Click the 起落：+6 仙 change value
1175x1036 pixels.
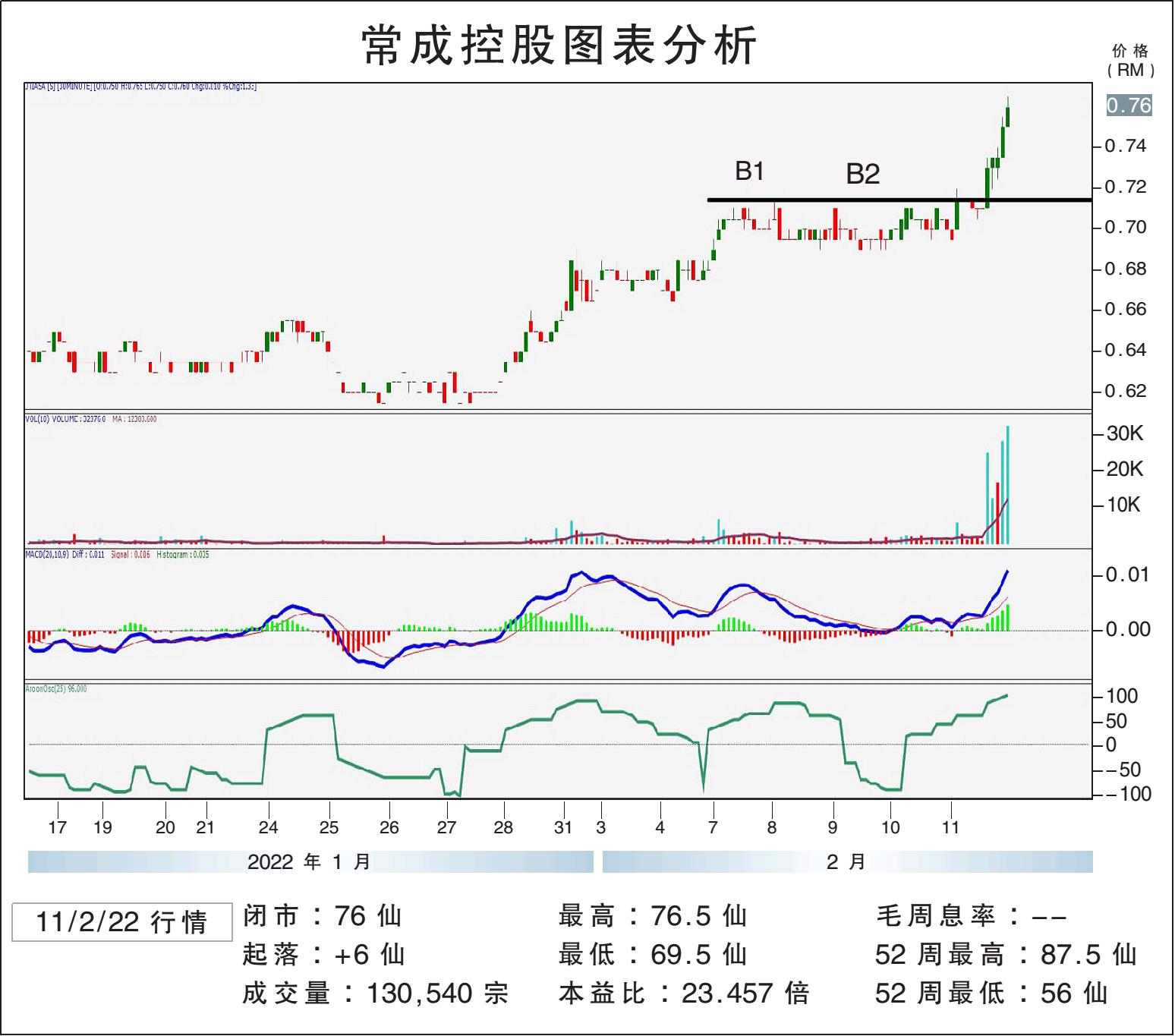[324, 954]
